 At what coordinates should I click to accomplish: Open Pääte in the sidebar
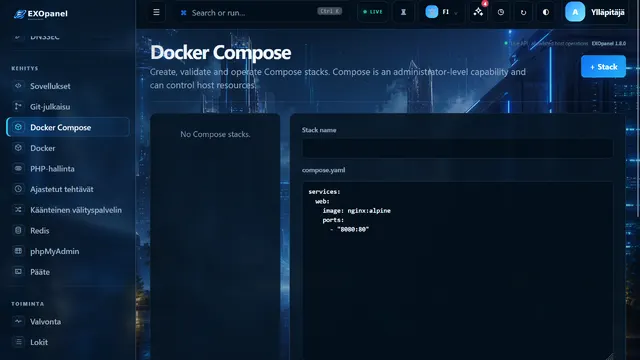pyautogui.click(x=68, y=272)
